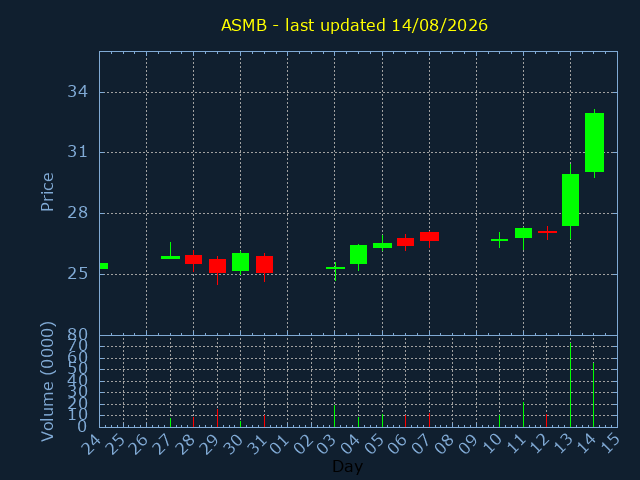Click the day 14 volume bar

pyautogui.click(x=593, y=394)
